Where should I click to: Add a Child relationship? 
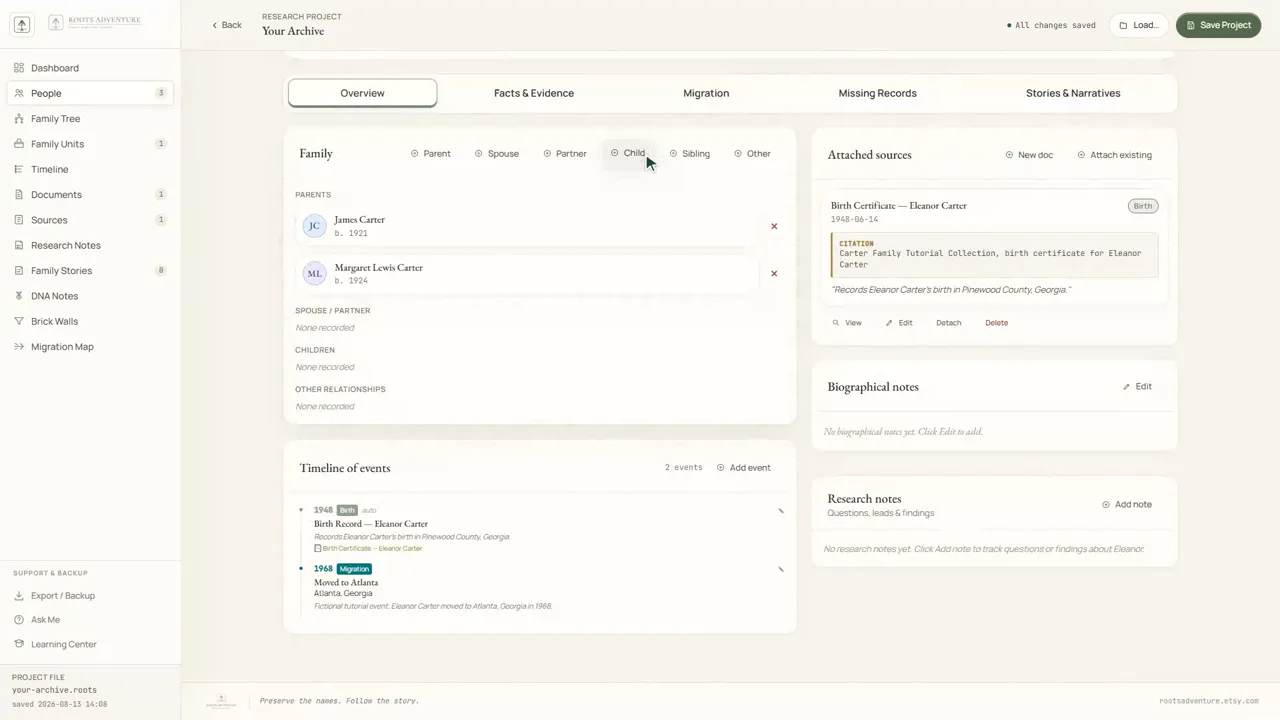pyautogui.click(x=628, y=153)
